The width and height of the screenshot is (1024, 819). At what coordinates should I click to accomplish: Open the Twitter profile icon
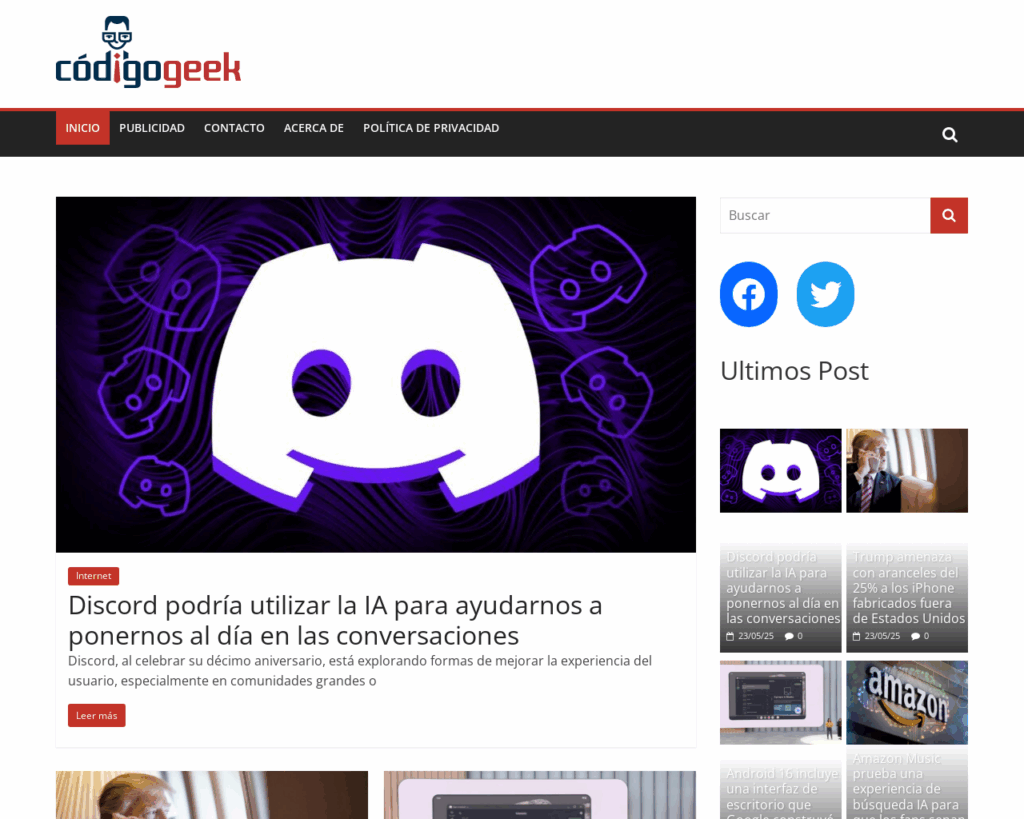point(825,294)
